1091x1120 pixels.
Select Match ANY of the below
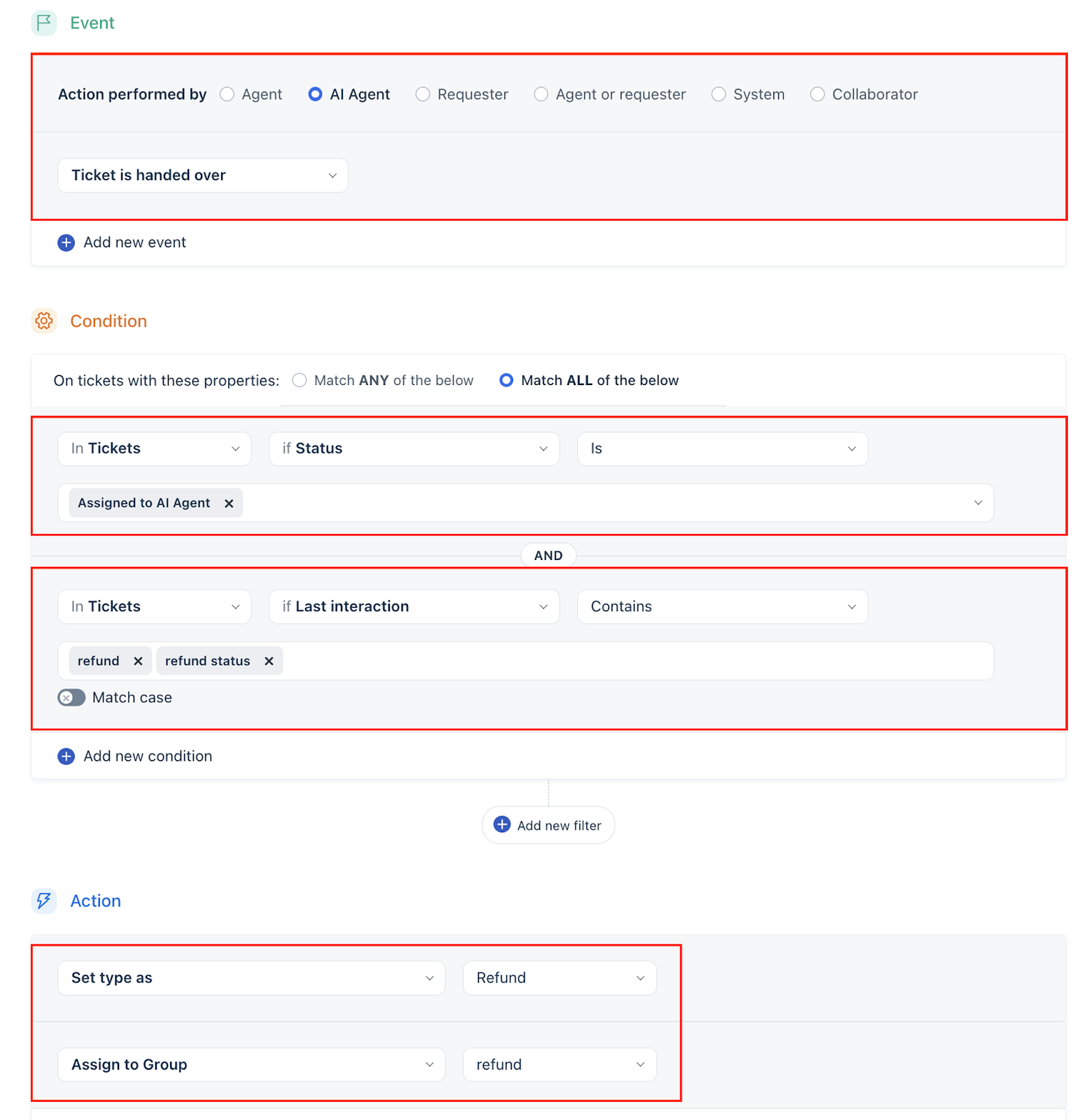click(300, 380)
